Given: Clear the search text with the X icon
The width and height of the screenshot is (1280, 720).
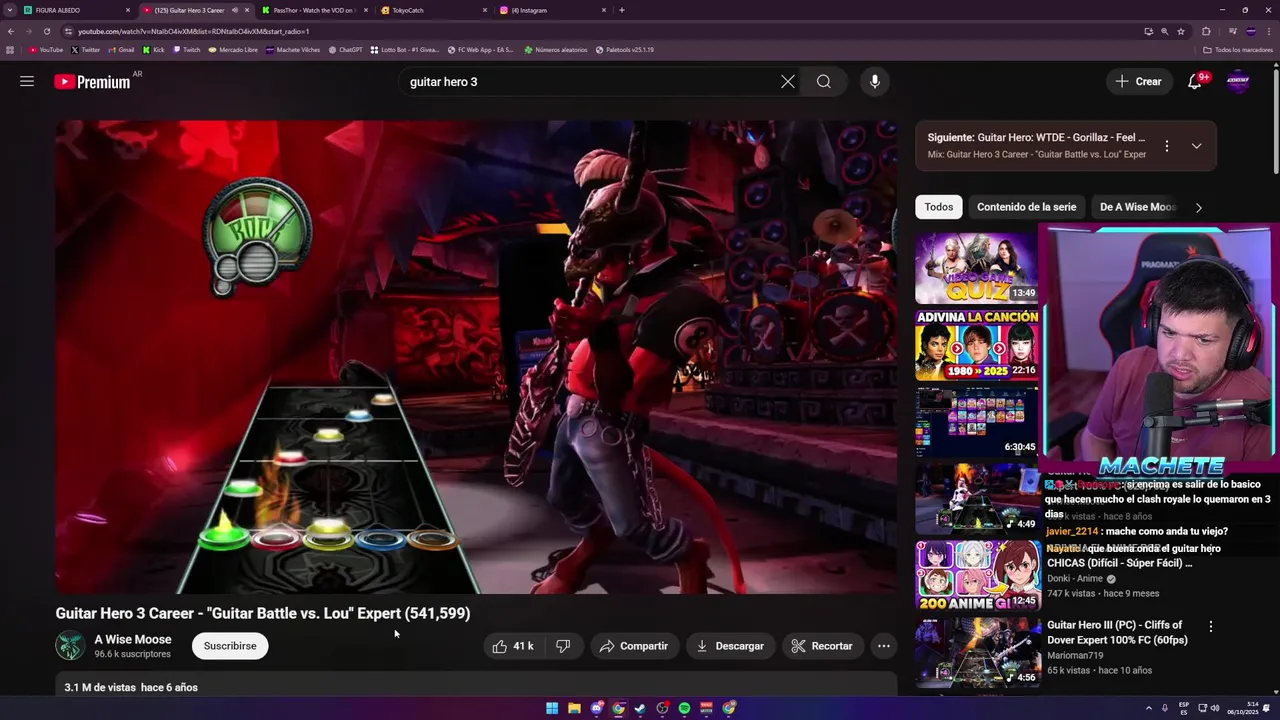Looking at the screenshot, I should click(x=788, y=82).
